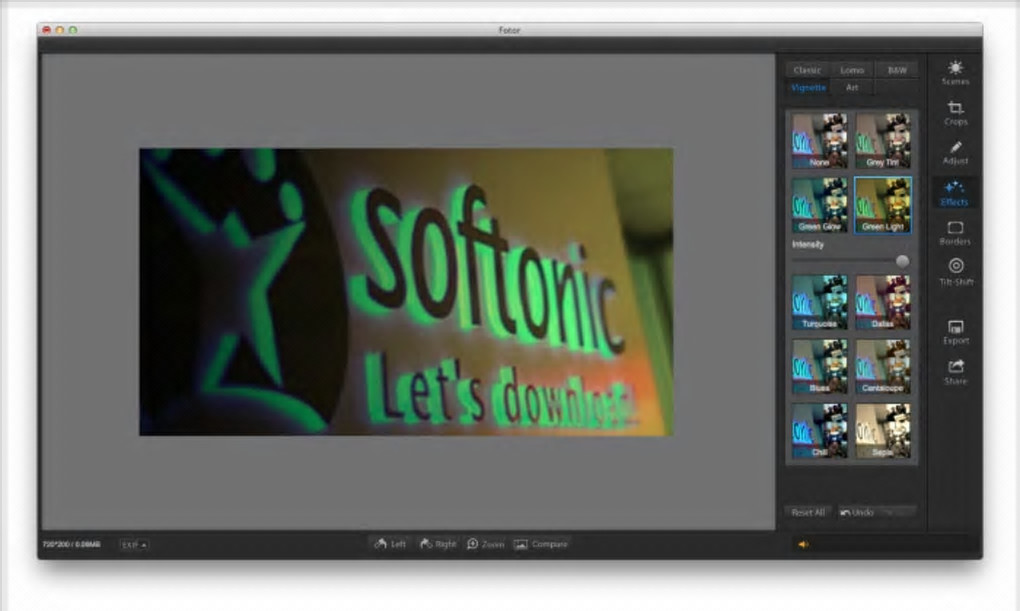Select the Crops tool
This screenshot has height=611, width=1020.
(x=955, y=113)
